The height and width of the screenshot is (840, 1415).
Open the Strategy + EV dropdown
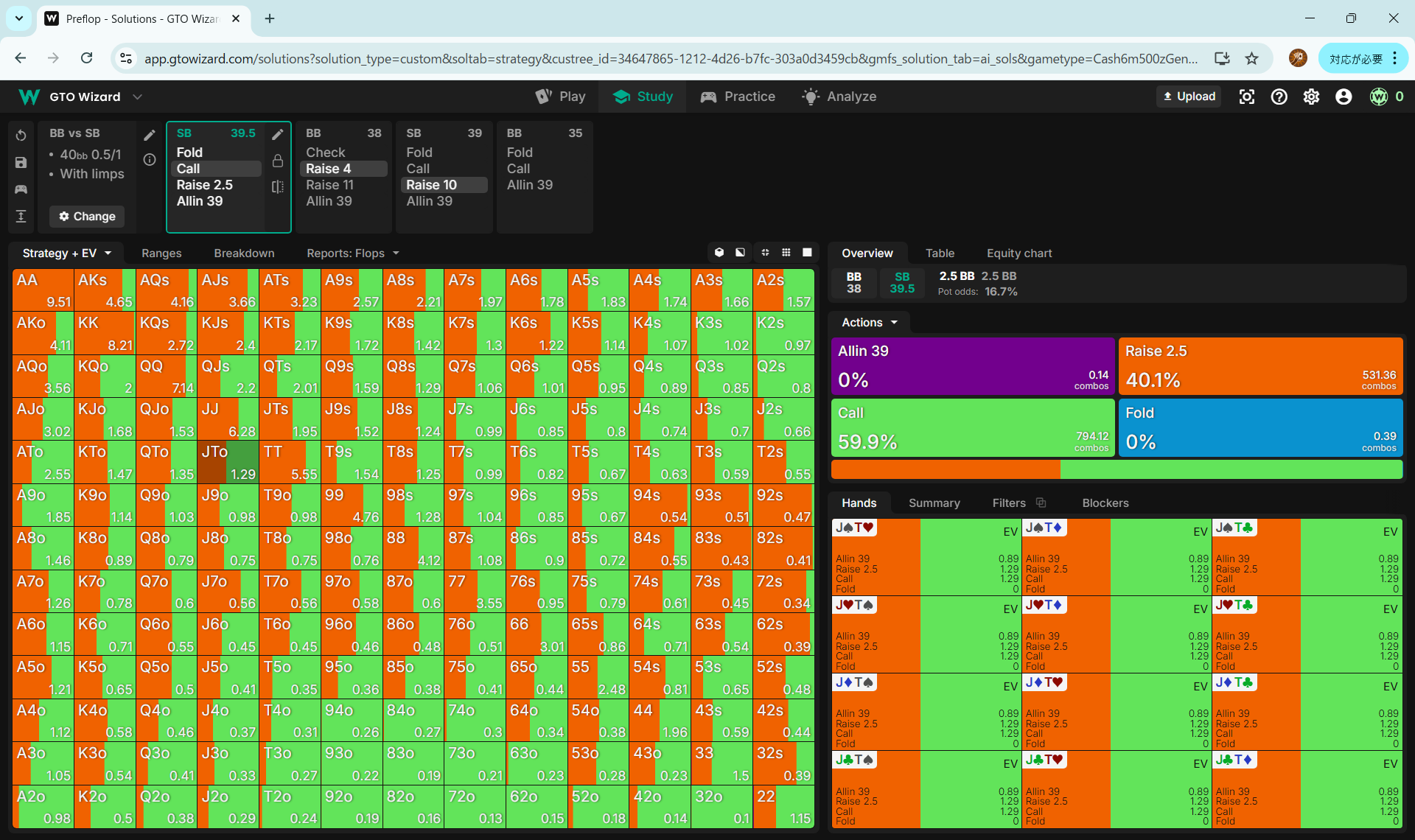click(x=67, y=253)
